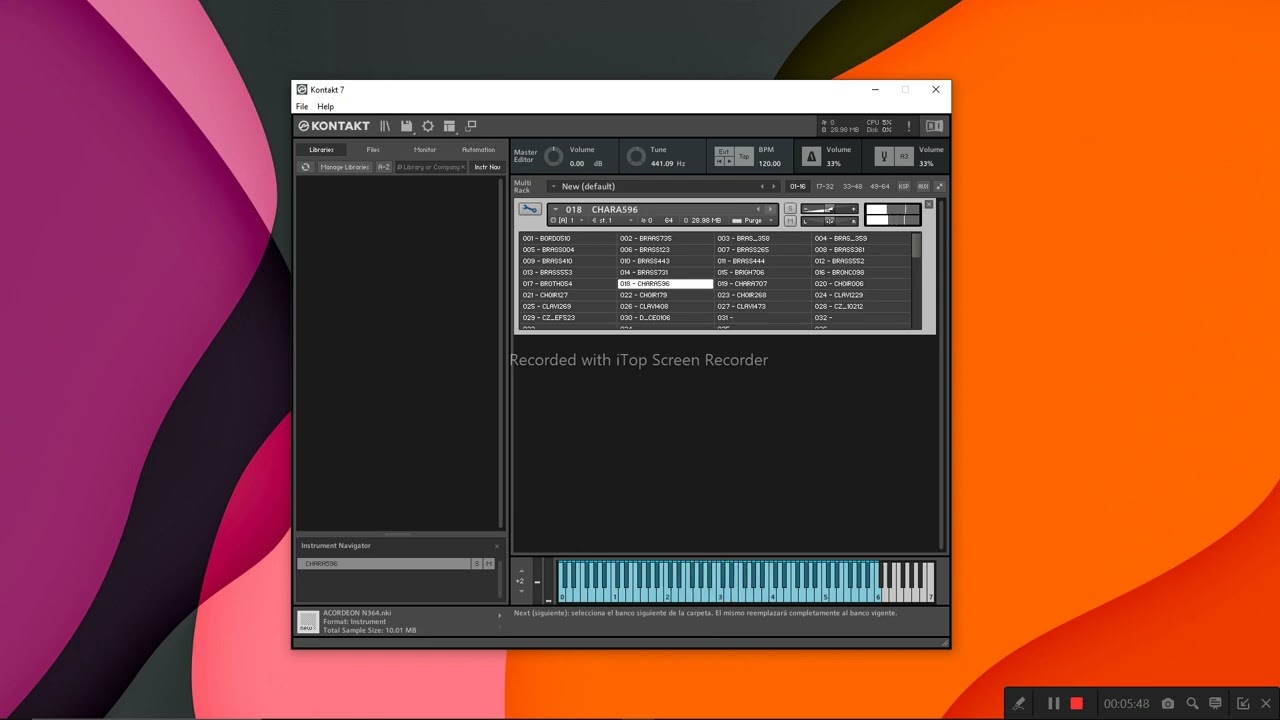Screen dimensions: 1280x720
Task: Click the instrument wrench edit icon
Action: [530, 209]
